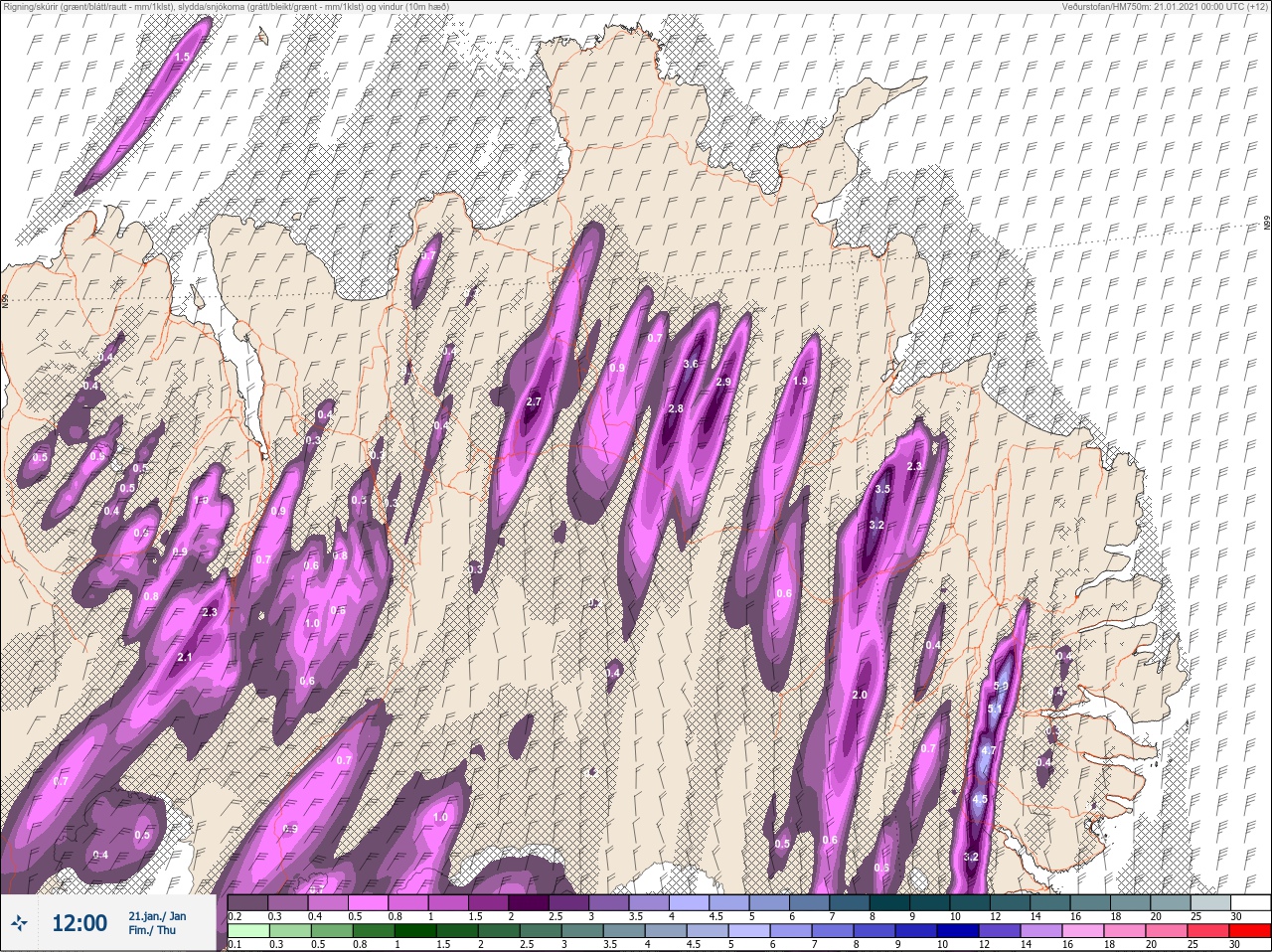Click the 3.6 precipitation value on map
Screen dimensions: 1272x952
(692, 364)
